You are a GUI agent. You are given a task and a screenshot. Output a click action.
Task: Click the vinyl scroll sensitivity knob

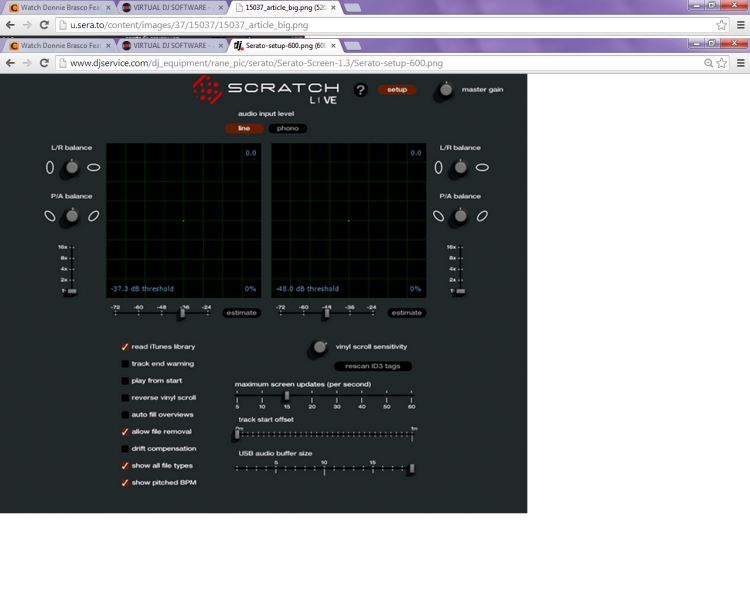(320, 347)
